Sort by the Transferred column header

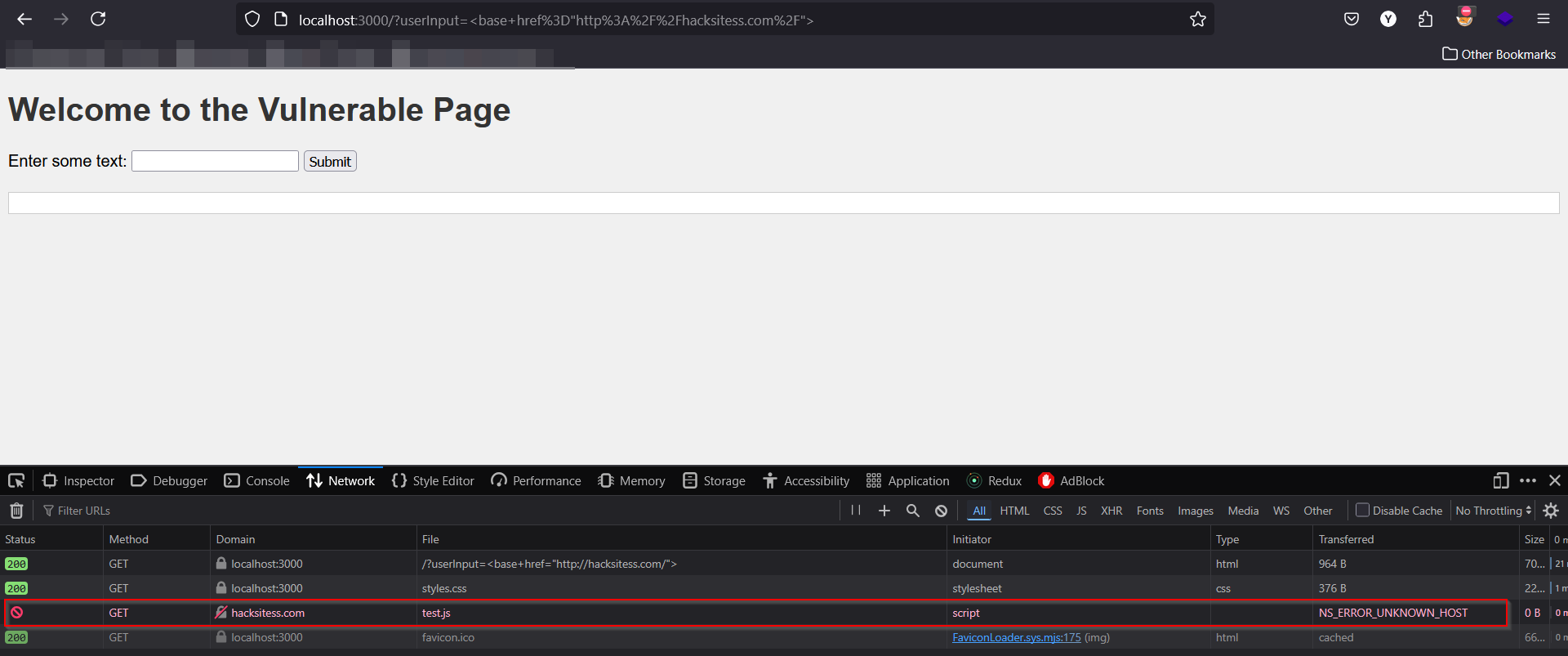click(x=1415, y=539)
